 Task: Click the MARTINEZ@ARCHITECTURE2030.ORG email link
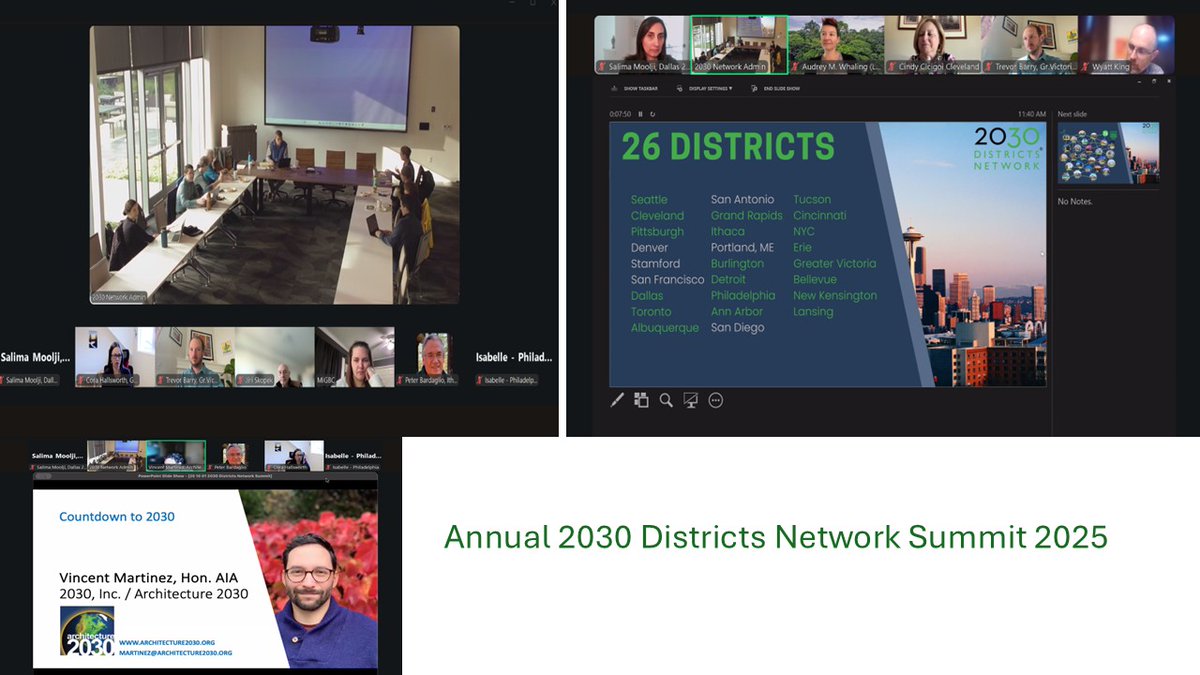click(176, 652)
